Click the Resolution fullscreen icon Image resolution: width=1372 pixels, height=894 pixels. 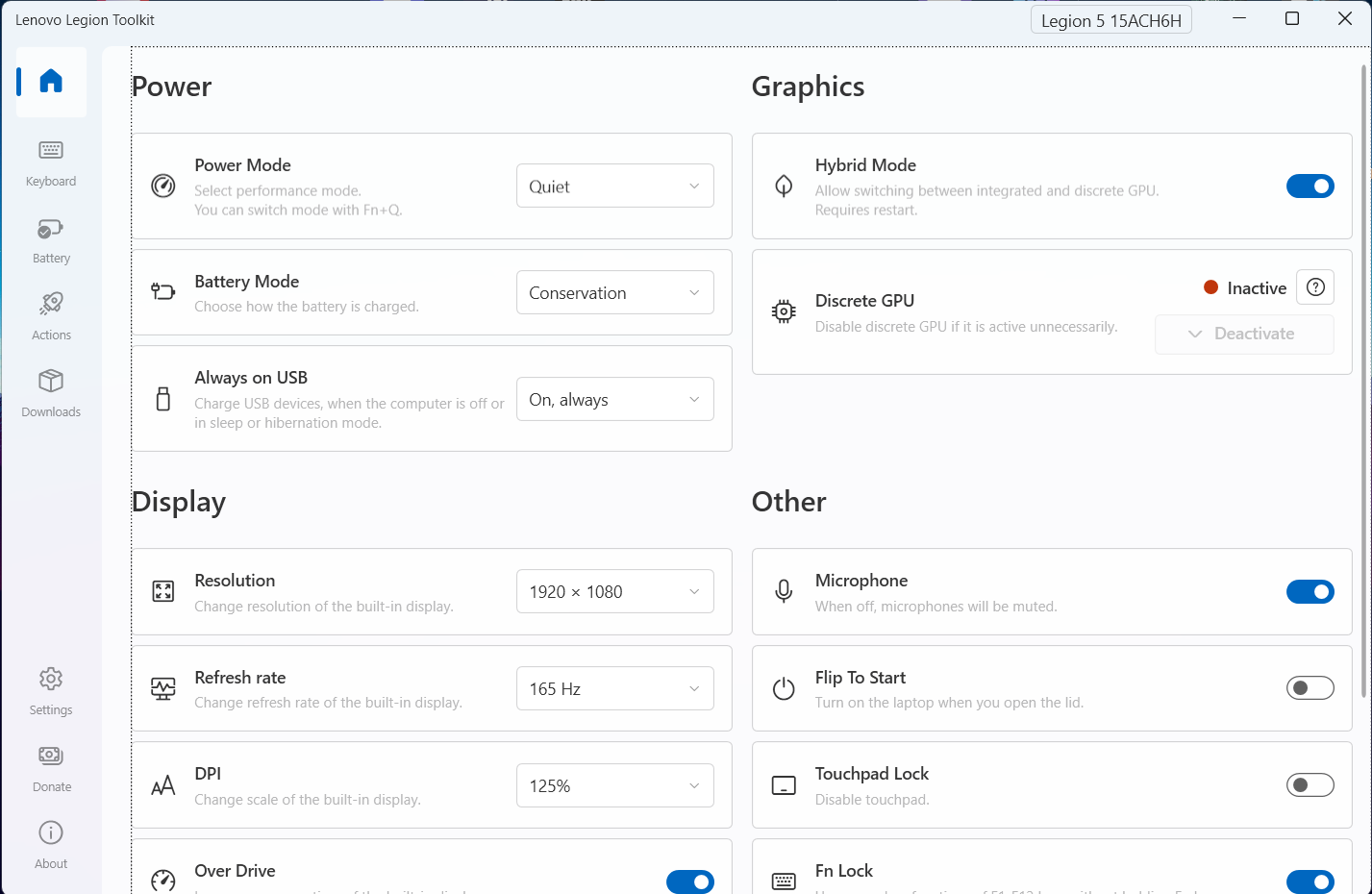163,591
